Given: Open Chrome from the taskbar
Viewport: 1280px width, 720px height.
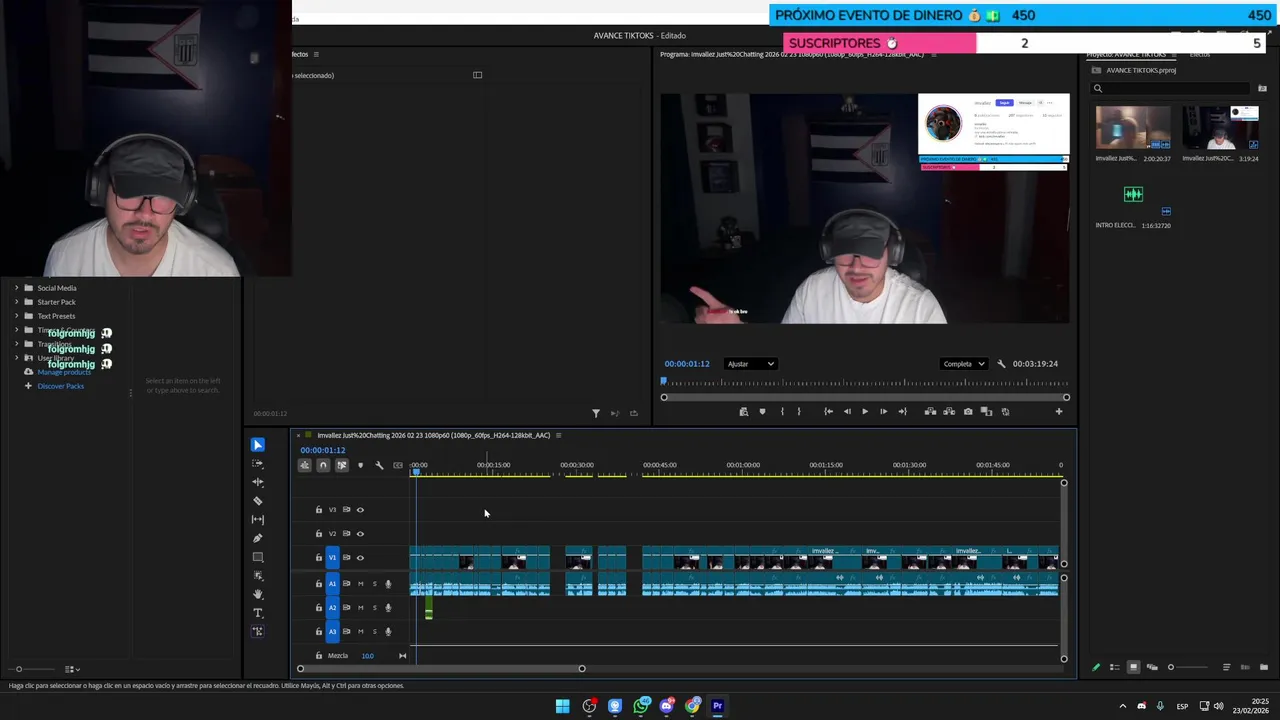Looking at the screenshot, I should (692, 706).
